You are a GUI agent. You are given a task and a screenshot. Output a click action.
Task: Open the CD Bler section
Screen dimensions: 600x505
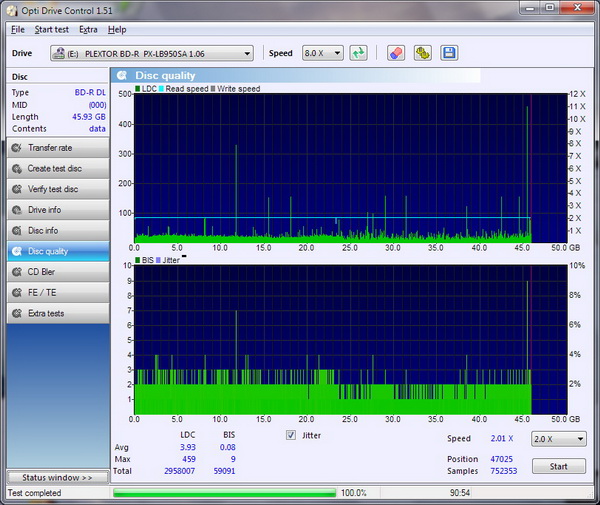pyautogui.click(x=58, y=272)
